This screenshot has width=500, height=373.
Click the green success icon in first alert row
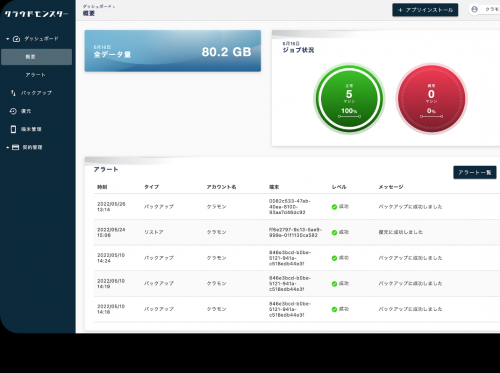point(334,207)
